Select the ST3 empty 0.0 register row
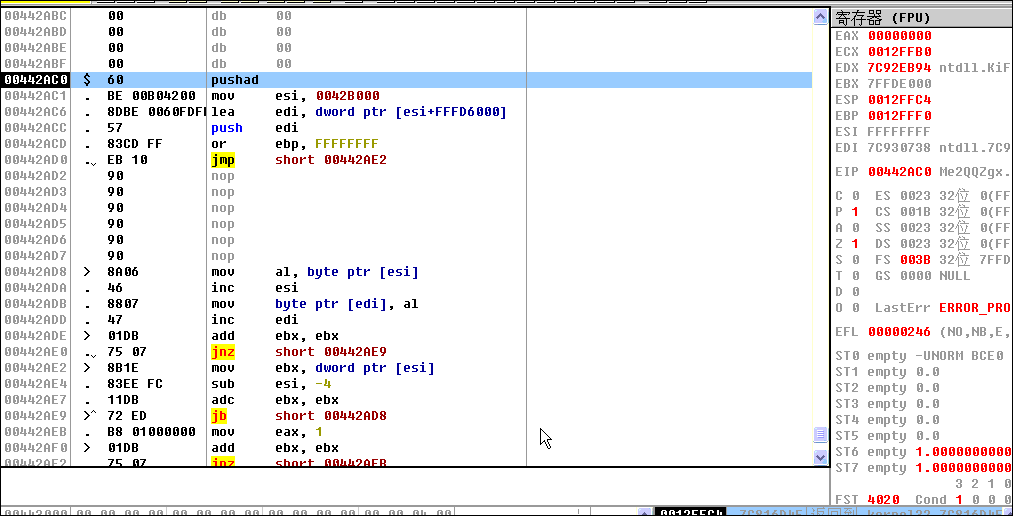The width and height of the screenshot is (1013, 516). click(x=887, y=404)
